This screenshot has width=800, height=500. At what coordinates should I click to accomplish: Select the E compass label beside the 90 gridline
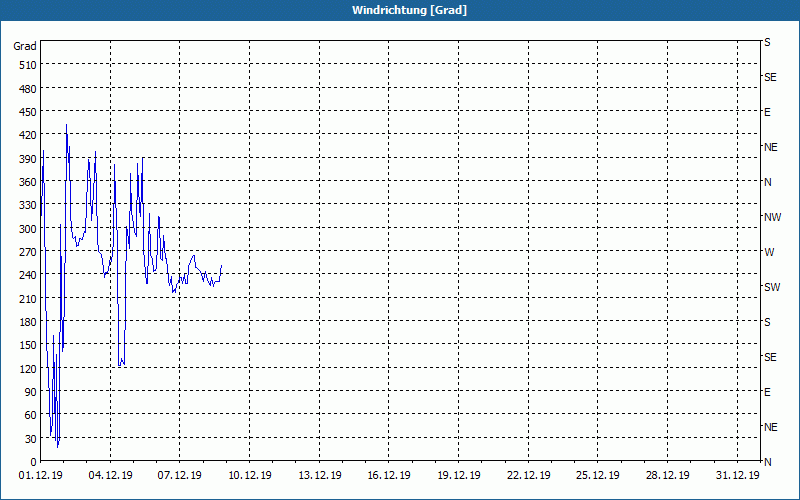[x=767, y=392]
